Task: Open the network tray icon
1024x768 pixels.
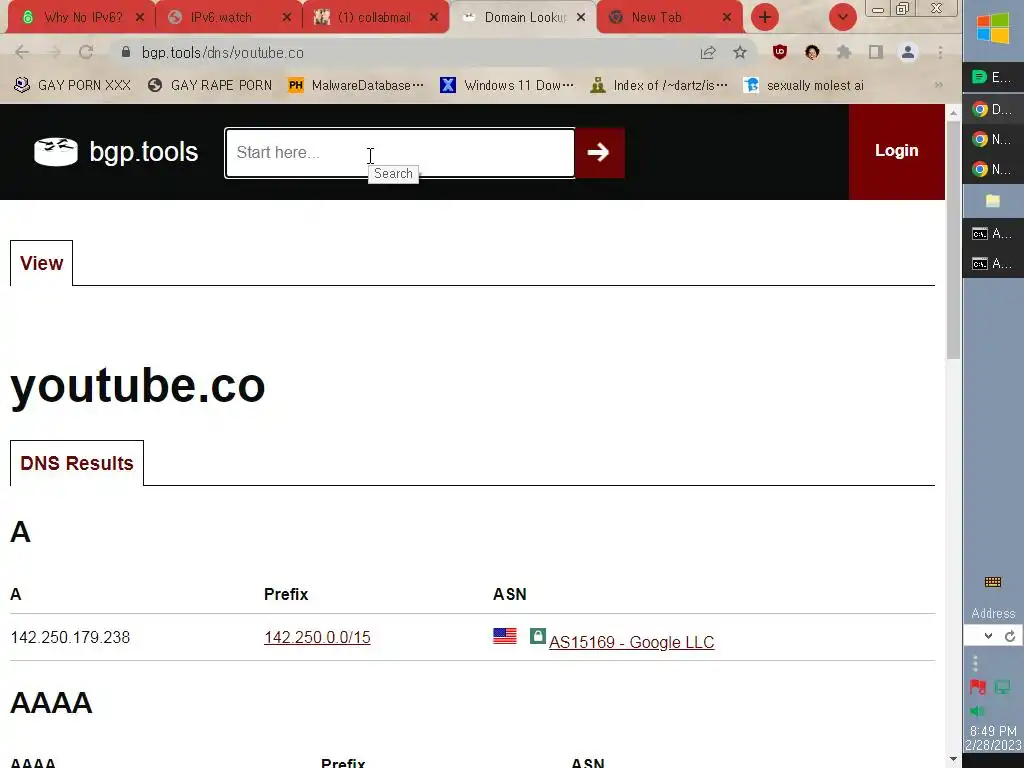Action: click(1002, 687)
